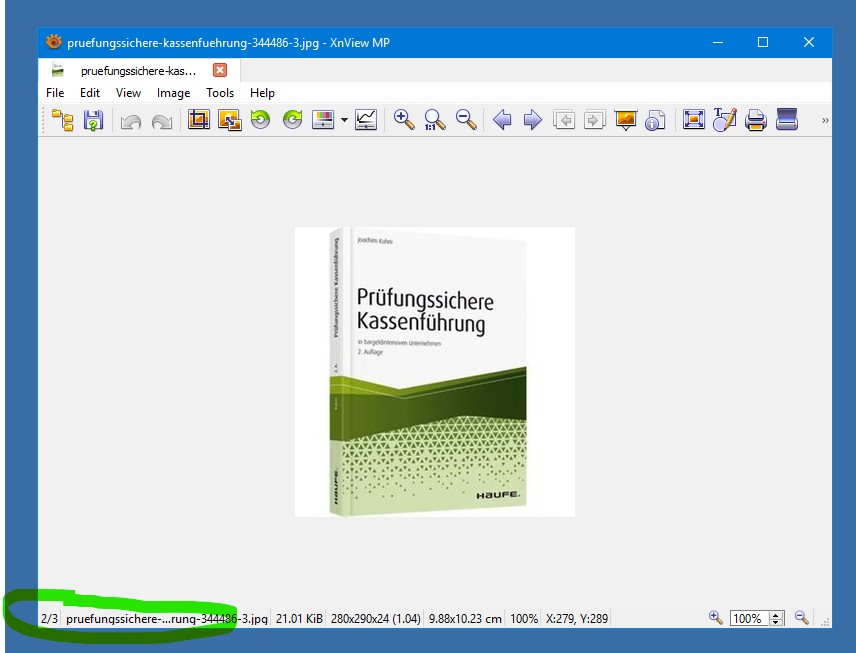
Task: Set zoom to 1:1 actual size
Action: point(435,120)
